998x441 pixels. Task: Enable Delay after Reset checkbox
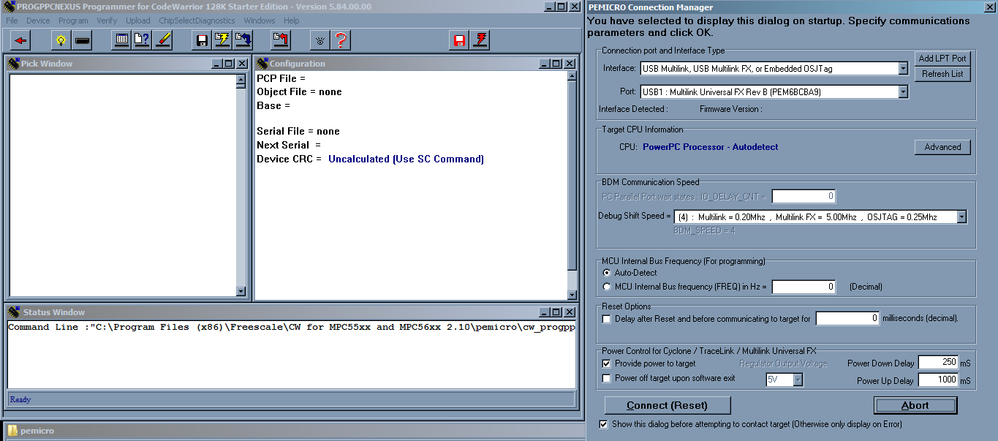coord(607,318)
